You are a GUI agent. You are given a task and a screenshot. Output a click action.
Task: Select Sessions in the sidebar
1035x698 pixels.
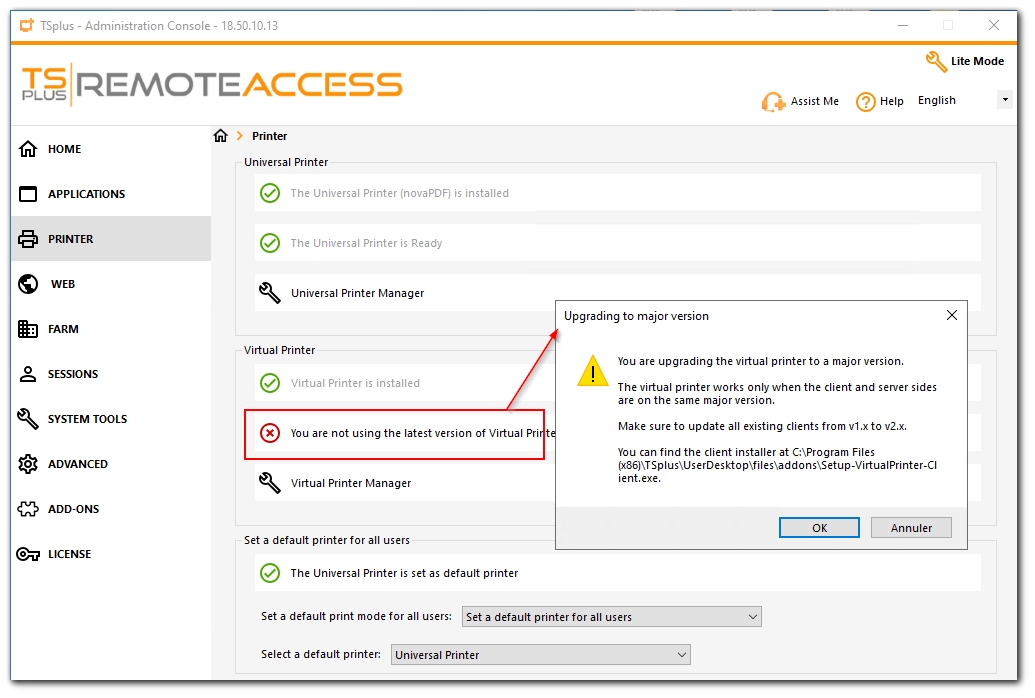point(73,374)
